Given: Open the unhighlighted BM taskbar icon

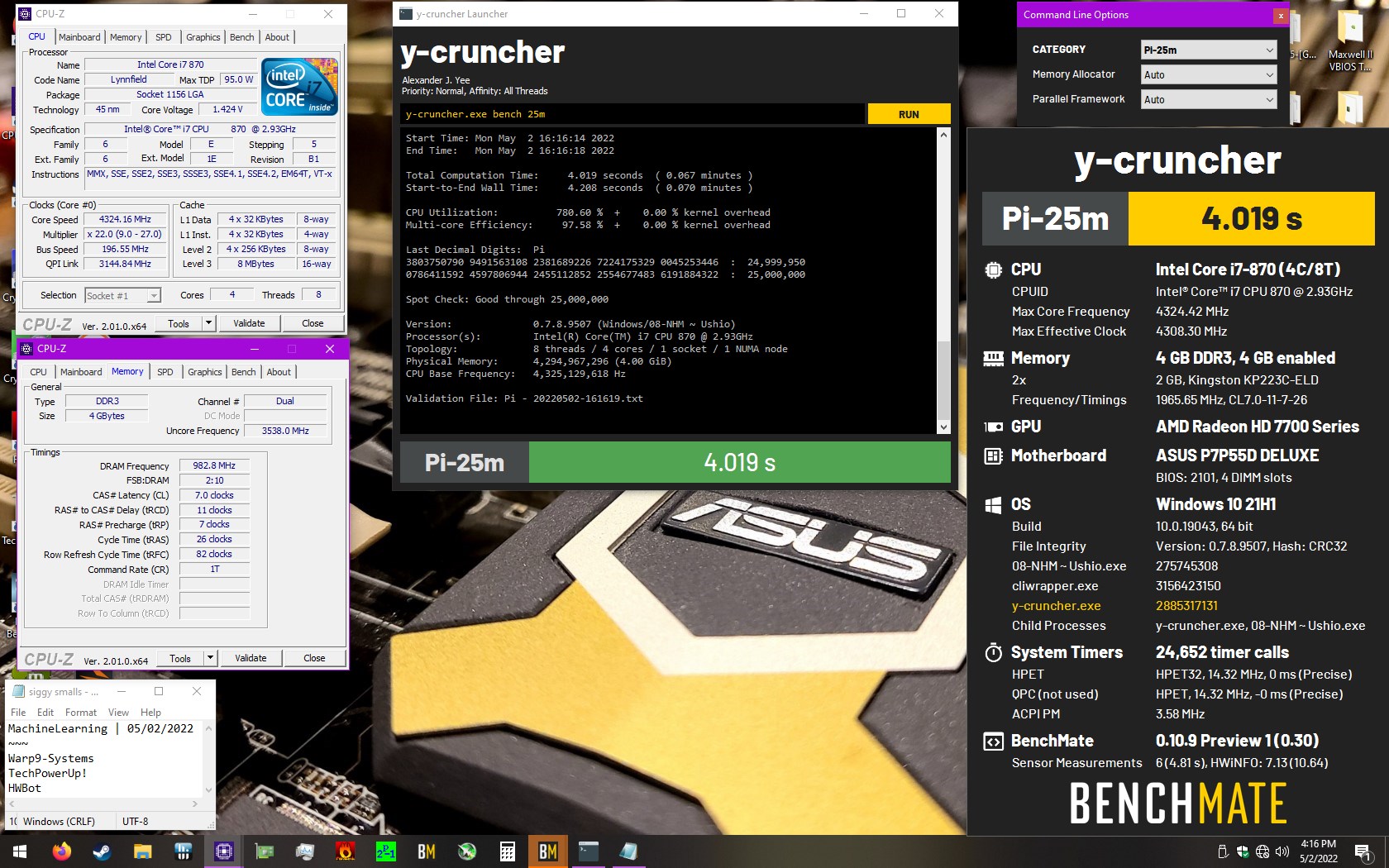Looking at the screenshot, I should tap(427, 851).
